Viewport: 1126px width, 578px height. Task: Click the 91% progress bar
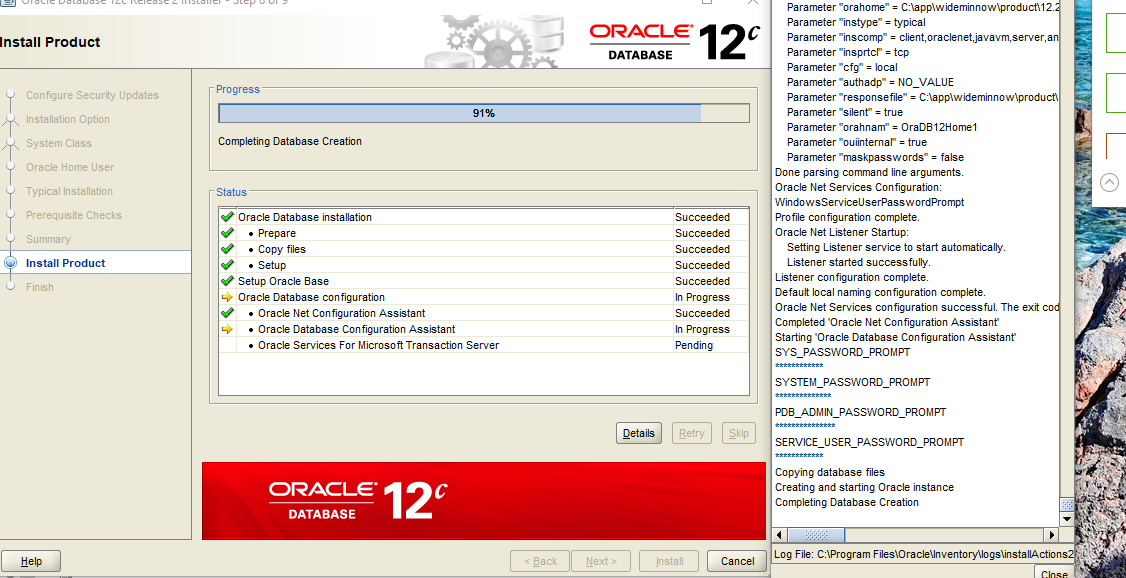point(483,113)
